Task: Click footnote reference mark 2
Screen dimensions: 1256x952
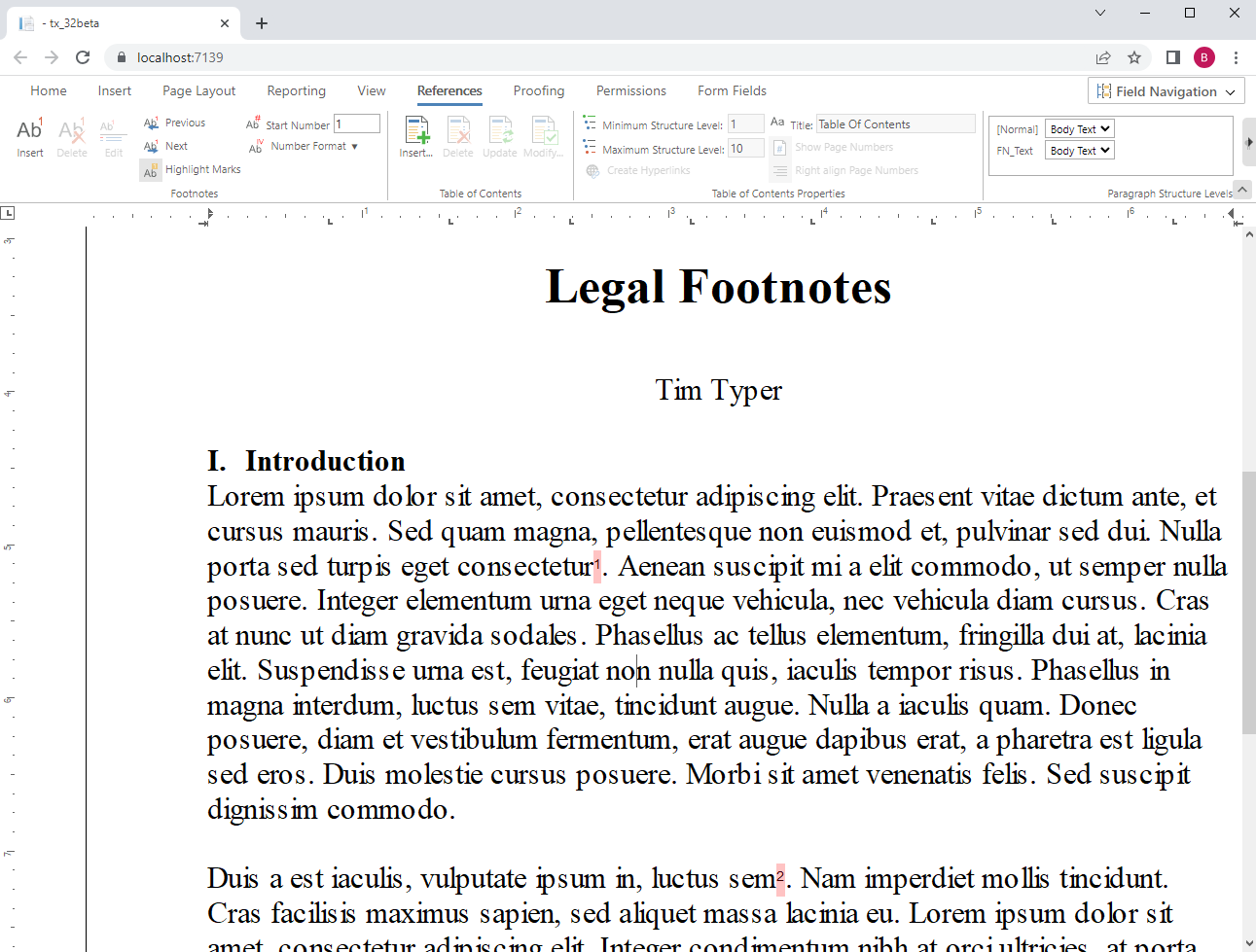Action: (x=780, y=877)
